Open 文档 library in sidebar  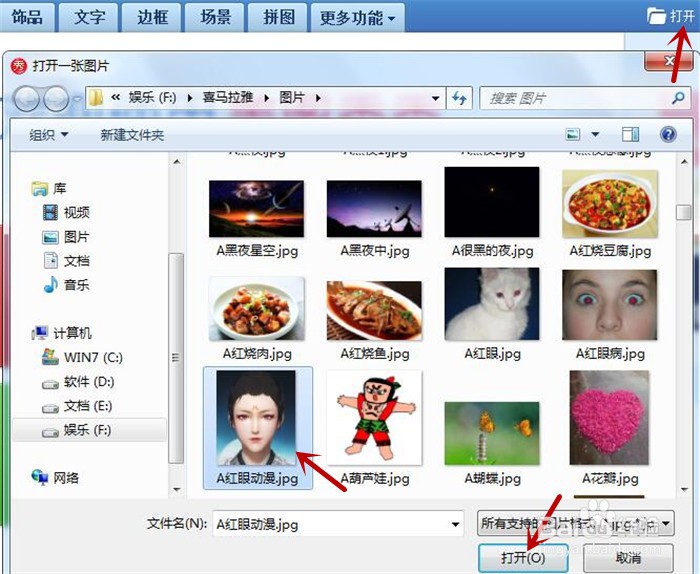[66, 261]
